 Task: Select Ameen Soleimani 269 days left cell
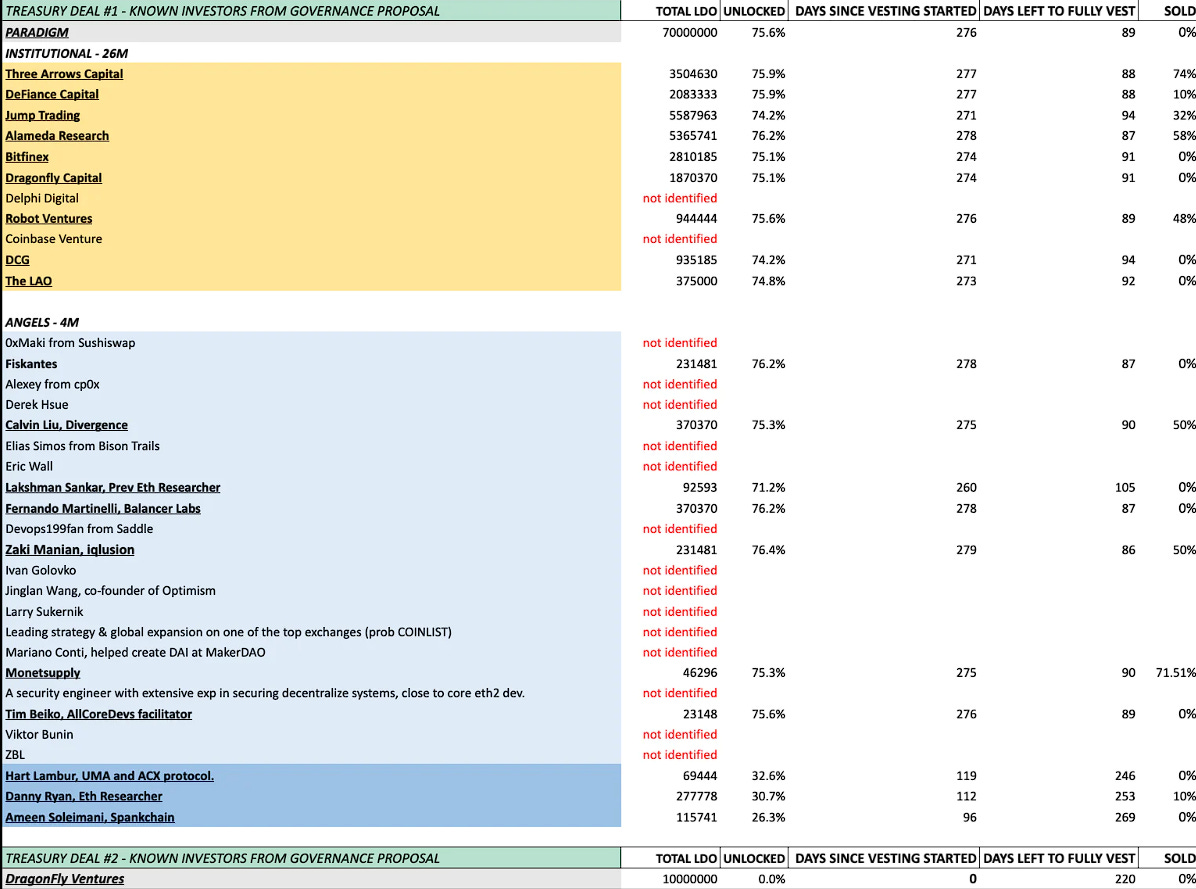1125,817
